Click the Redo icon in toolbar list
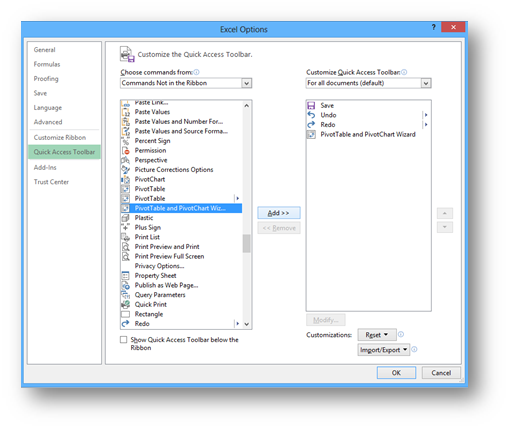Image resolution: width=510 pixels, height=430 pixels. point(311,125)
